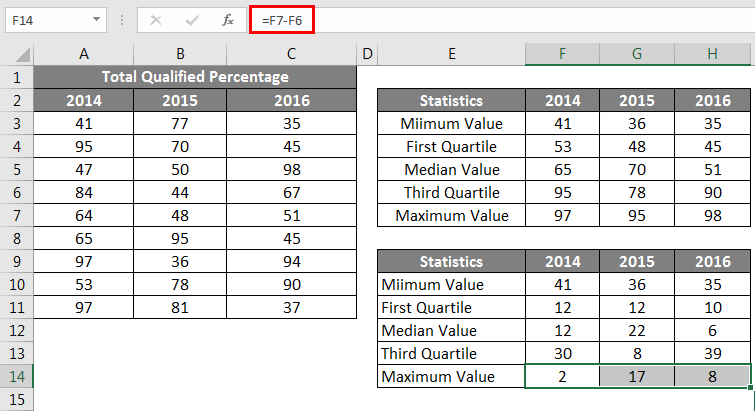Click cell A7 with value 64

click(x=83, y=216)
